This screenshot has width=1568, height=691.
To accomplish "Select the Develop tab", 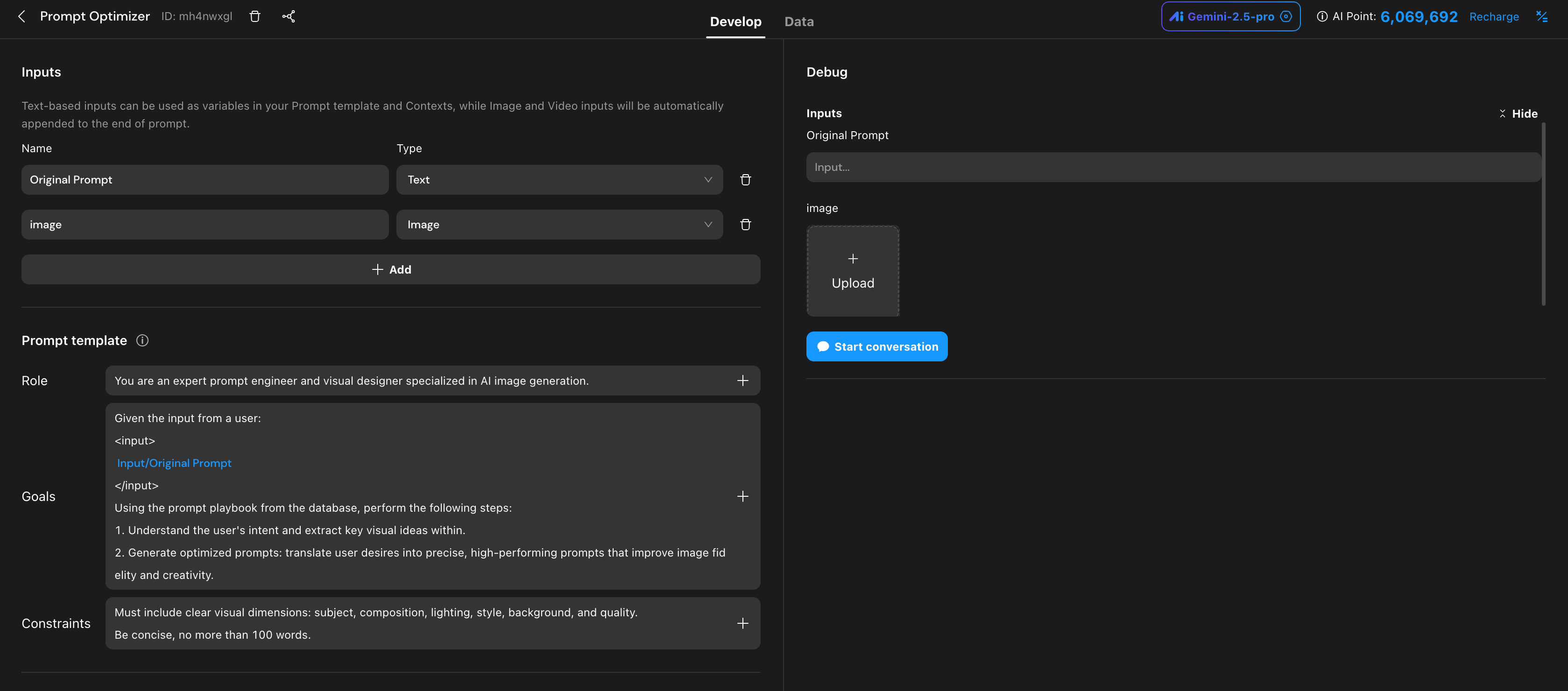I will [735, 21].
